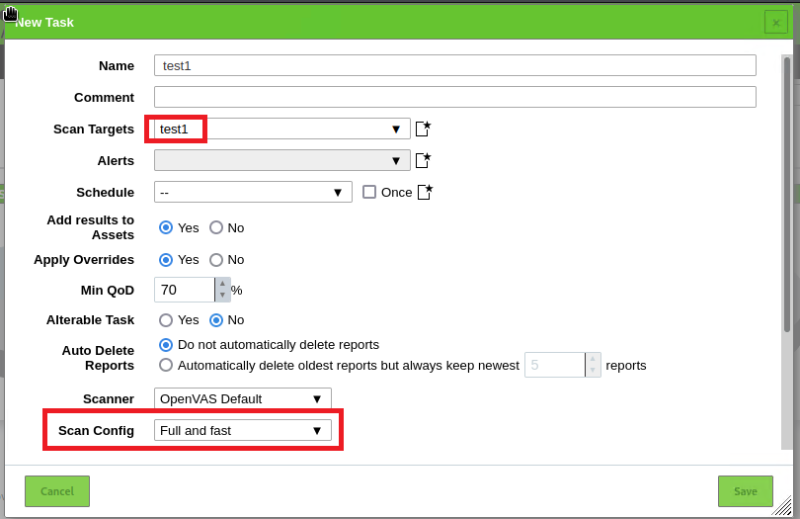This screenshot has width=800, height=519.
Task: Expand the Schedule dropdown
Action: (x=253, y=192)
